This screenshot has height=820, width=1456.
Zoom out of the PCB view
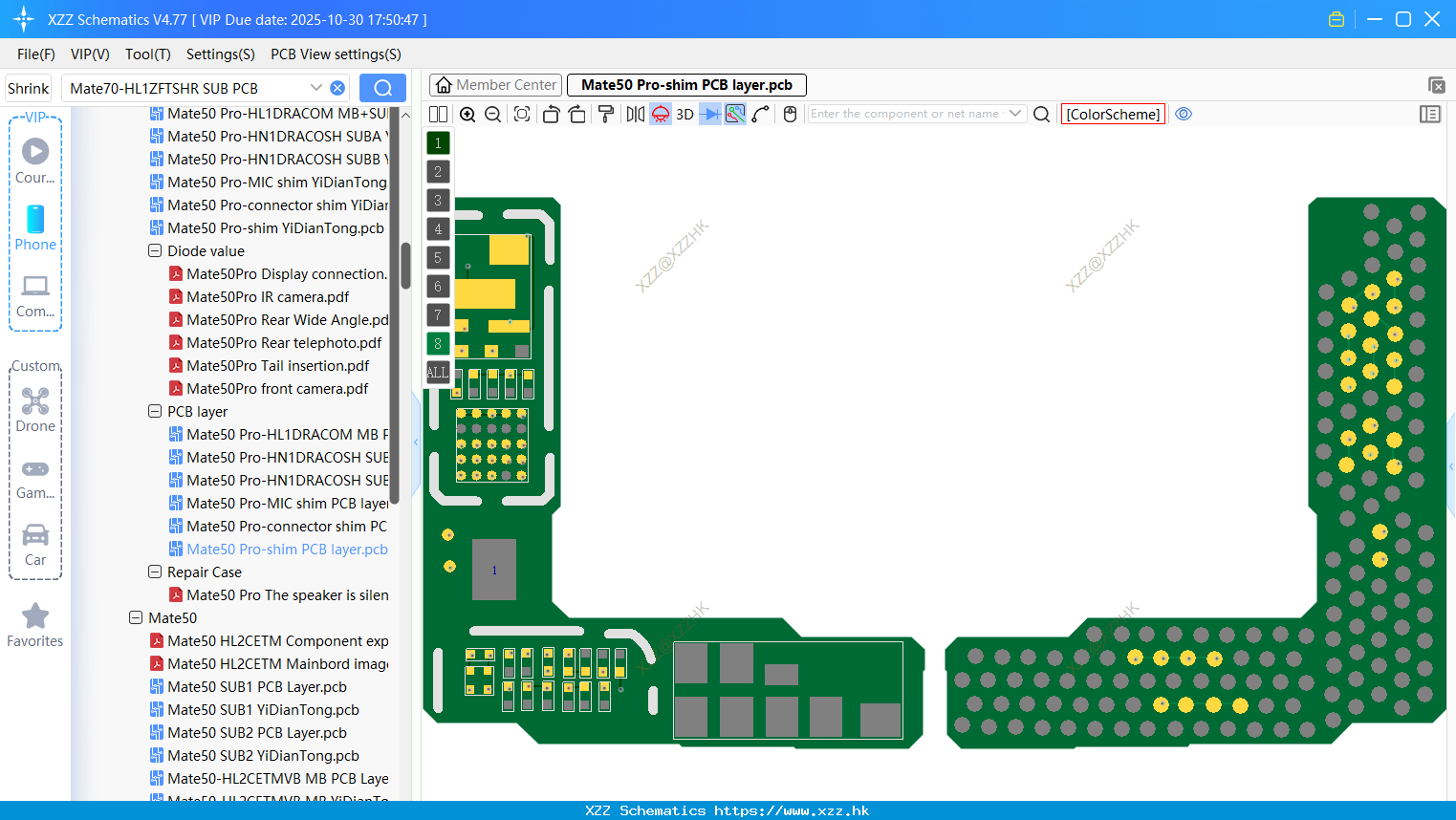pyautogui.click(x=493, y=114)
